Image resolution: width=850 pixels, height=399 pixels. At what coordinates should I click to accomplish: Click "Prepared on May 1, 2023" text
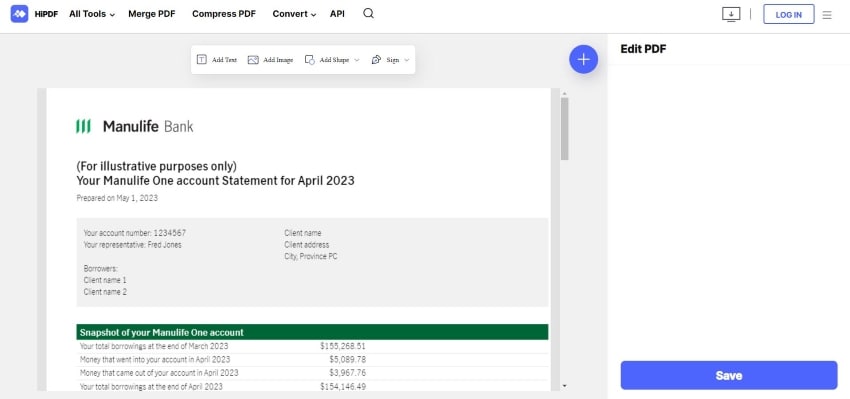click(117, 198)
